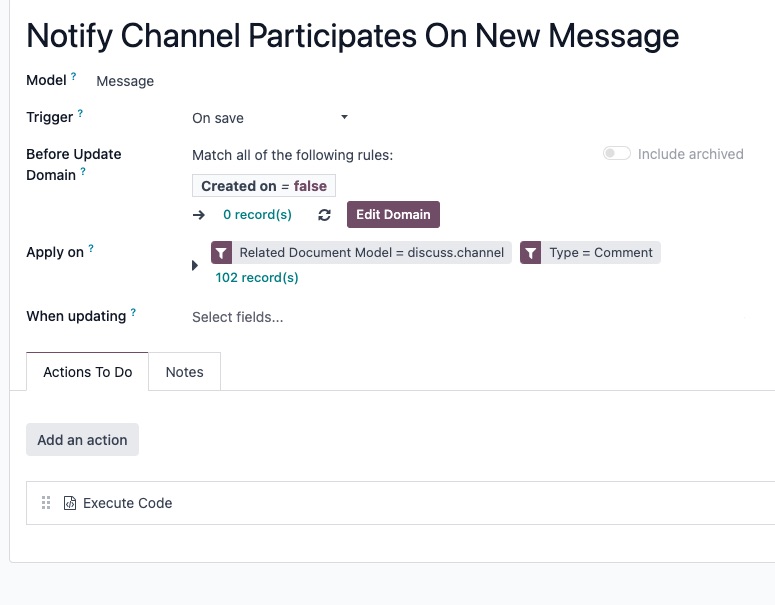Screen dimensions: 775x605
Task: Toggle the Include archived switch
Action: tap(616, 154)
